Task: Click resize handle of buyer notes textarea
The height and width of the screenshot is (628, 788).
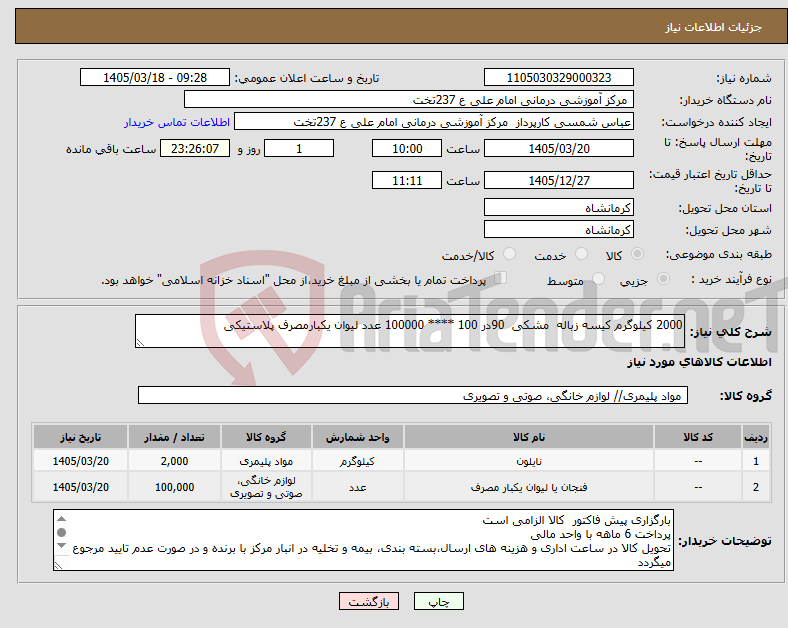Action: pos(58,565)
